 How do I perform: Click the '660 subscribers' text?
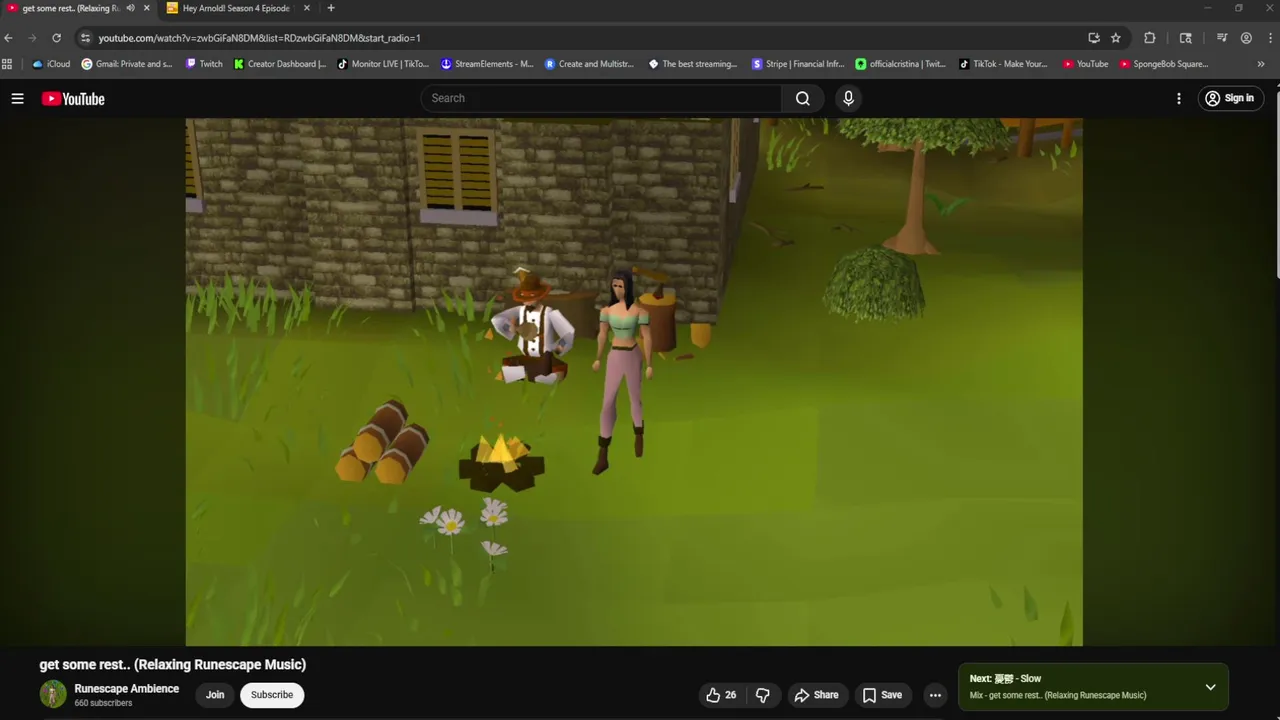pyautogui.click(x=103, y=703)
